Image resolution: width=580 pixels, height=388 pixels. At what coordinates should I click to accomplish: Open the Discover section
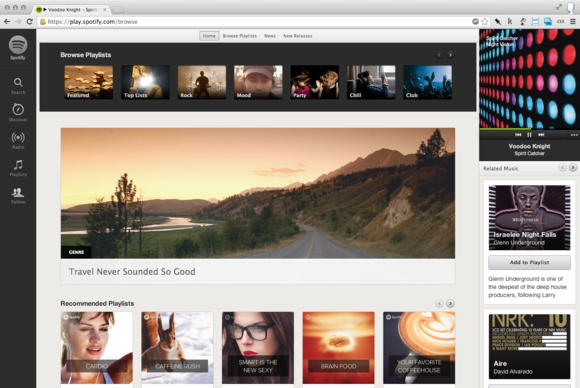click(18, 113)
